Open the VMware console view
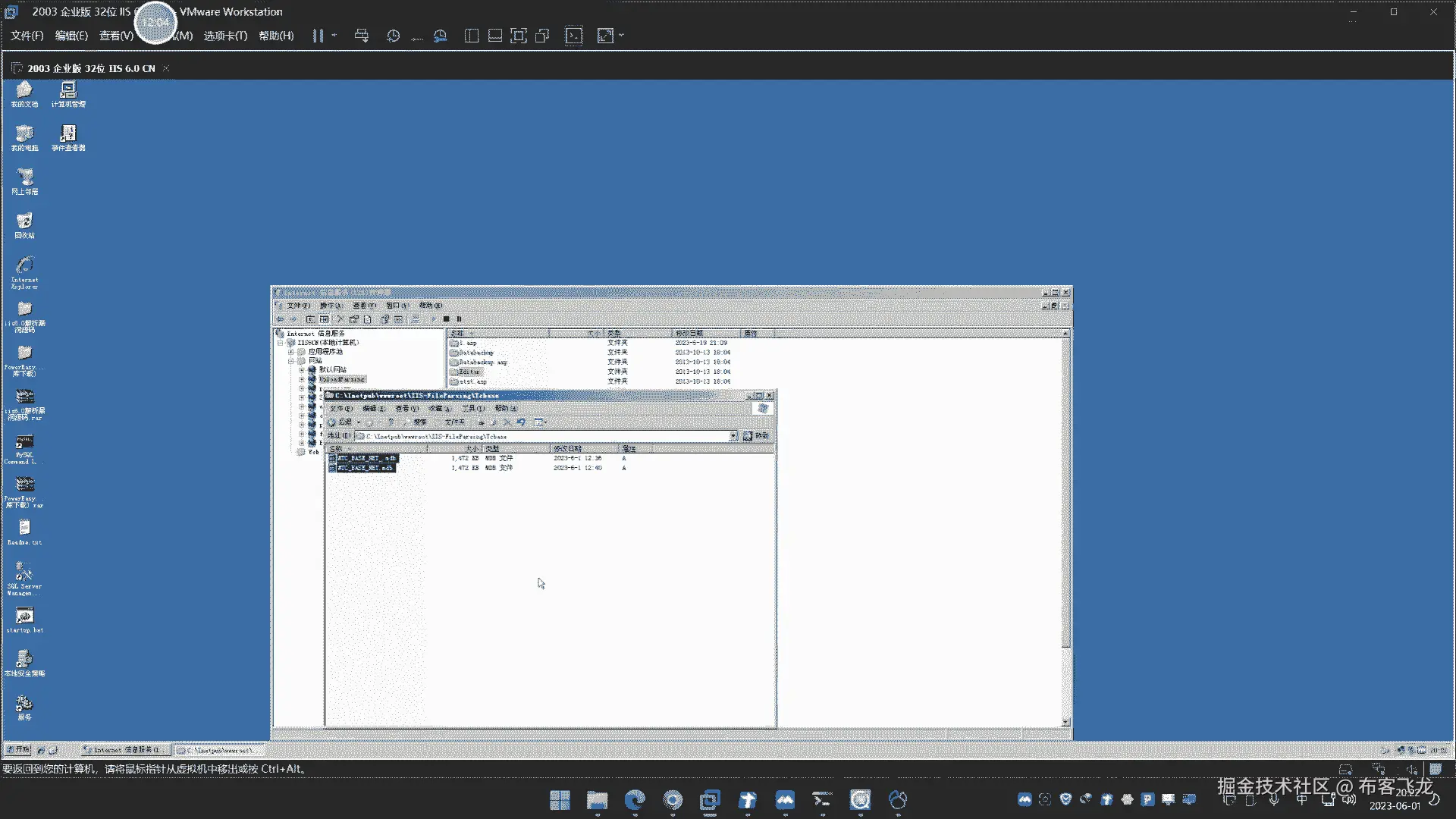The height and width of the screenshot is (819, 1456). click(x=574, y=36)
